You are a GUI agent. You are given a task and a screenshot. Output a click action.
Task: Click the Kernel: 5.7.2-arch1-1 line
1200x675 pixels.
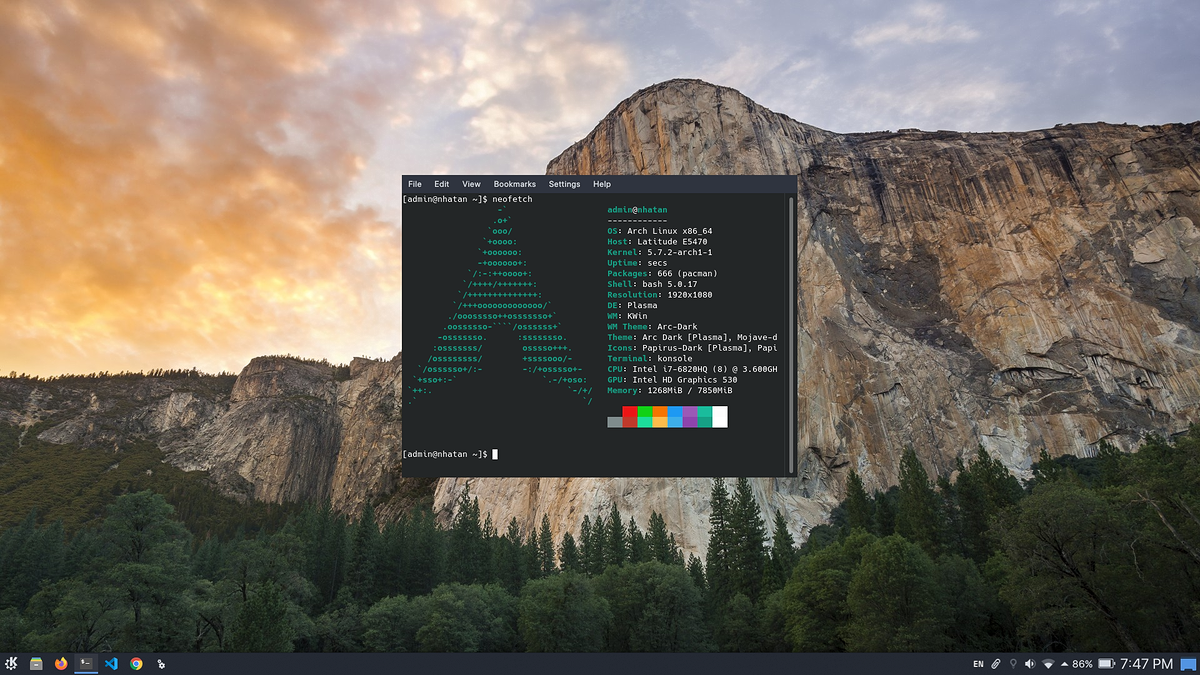660,253
